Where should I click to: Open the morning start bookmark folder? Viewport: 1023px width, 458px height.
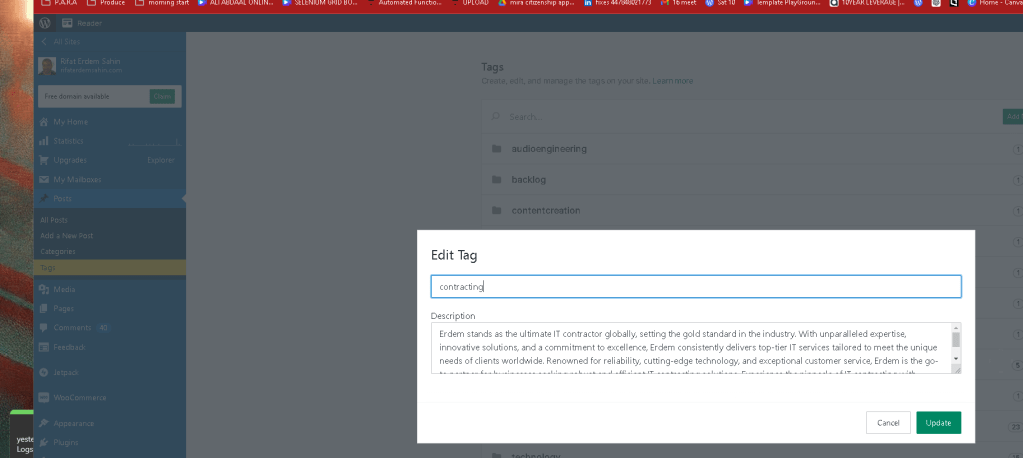[162, 3]
